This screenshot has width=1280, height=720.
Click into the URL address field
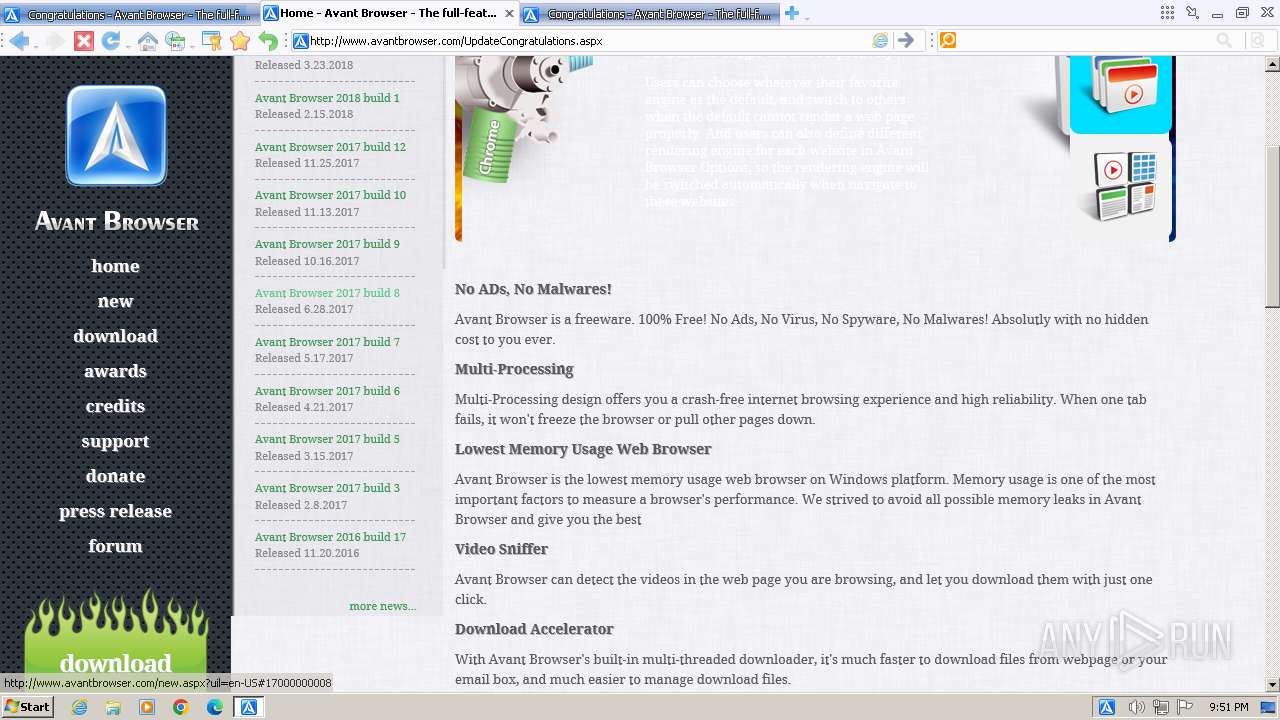(588, 41)
